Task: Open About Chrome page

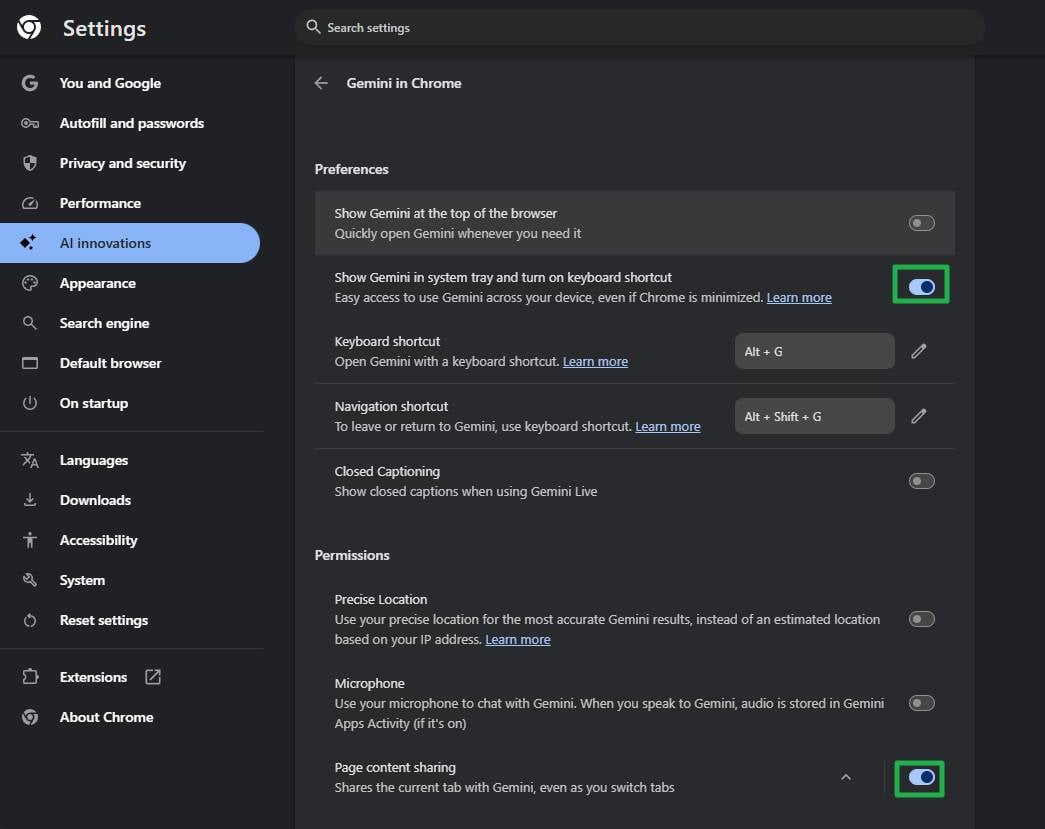Action: click(106, 717)
